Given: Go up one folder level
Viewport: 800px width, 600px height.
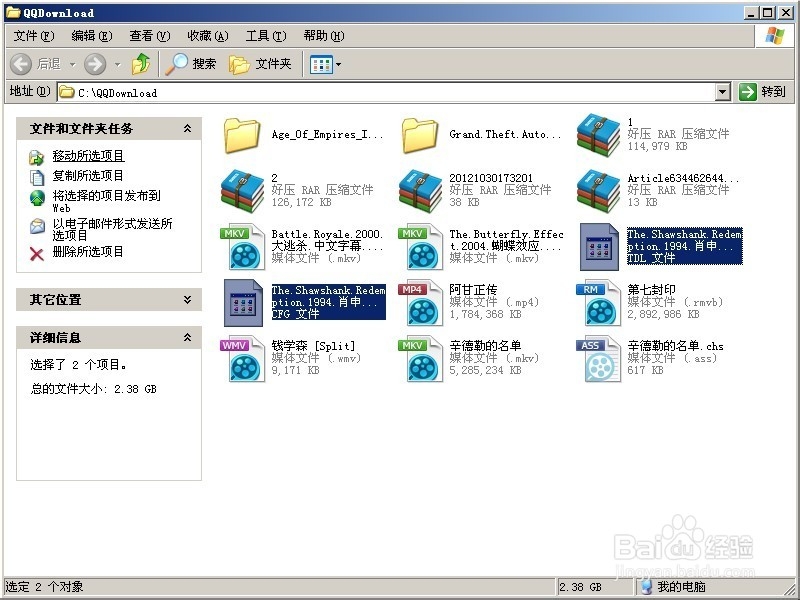Looking at the screenshot, I should pyautogui.click(x=141, y=64).
